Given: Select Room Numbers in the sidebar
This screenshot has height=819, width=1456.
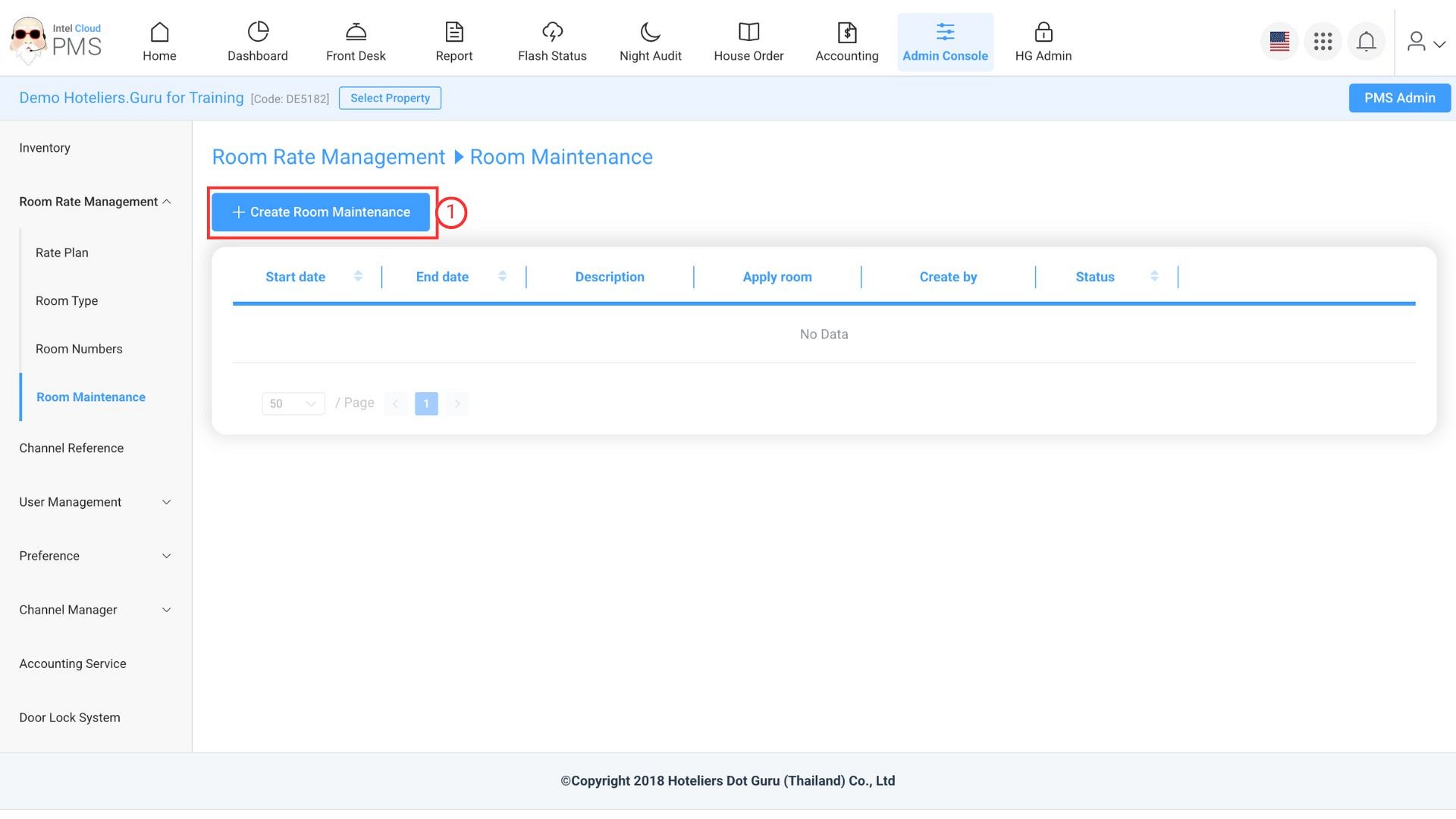Looking at the screenshot, I should click(x=79, y=349).
